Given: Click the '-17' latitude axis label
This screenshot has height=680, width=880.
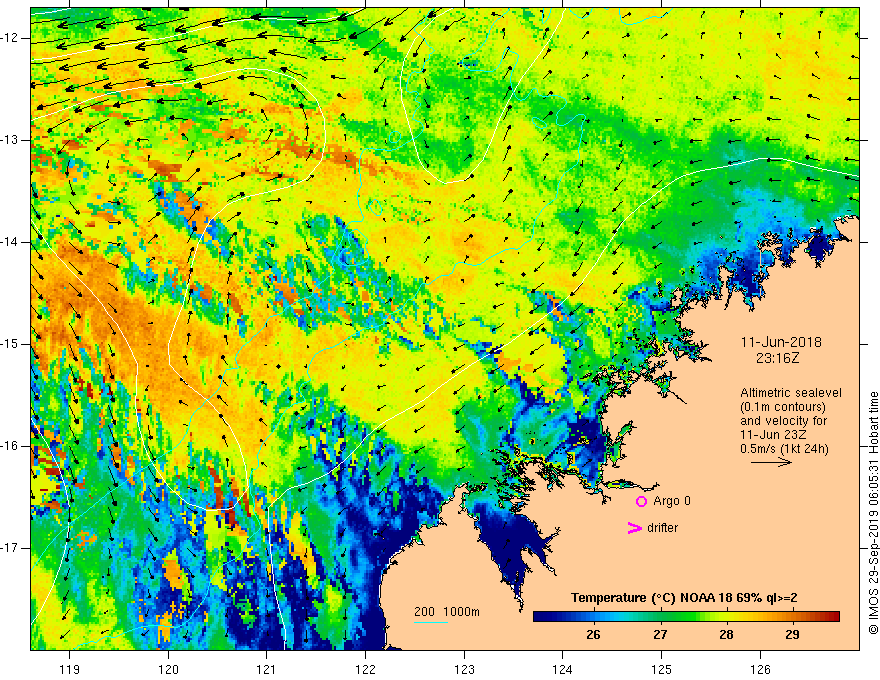Looking at the screenshot, I should click(10, 548).
